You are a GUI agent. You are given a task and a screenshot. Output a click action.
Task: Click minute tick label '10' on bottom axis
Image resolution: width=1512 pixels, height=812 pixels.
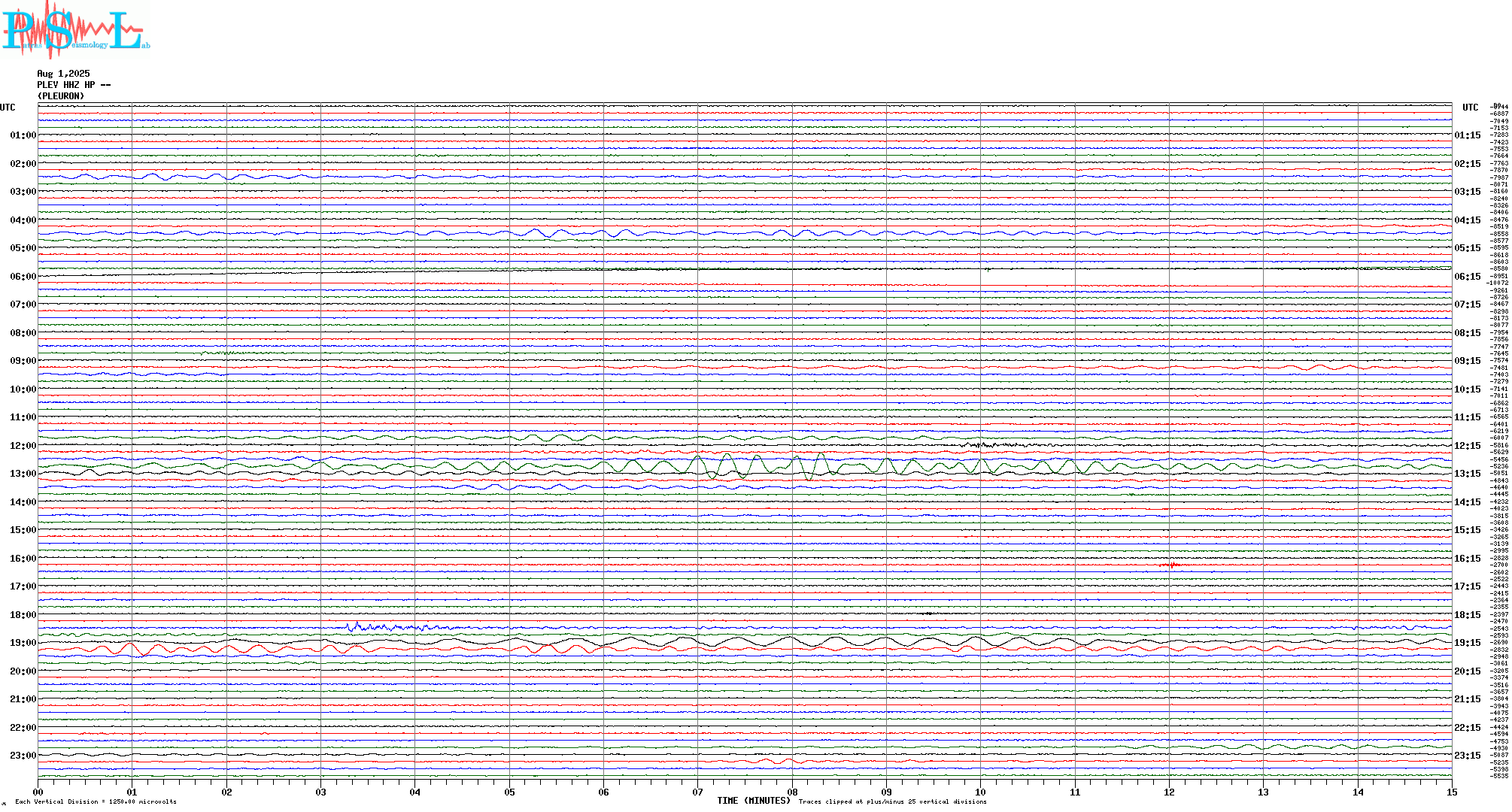point(980,792)
